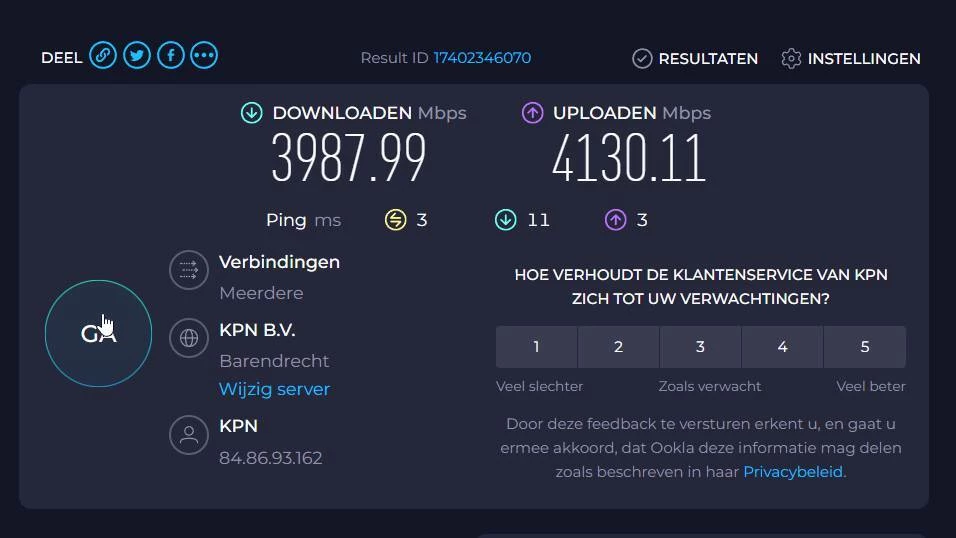
Task: Click the copy link share icon
Action: 103,56
